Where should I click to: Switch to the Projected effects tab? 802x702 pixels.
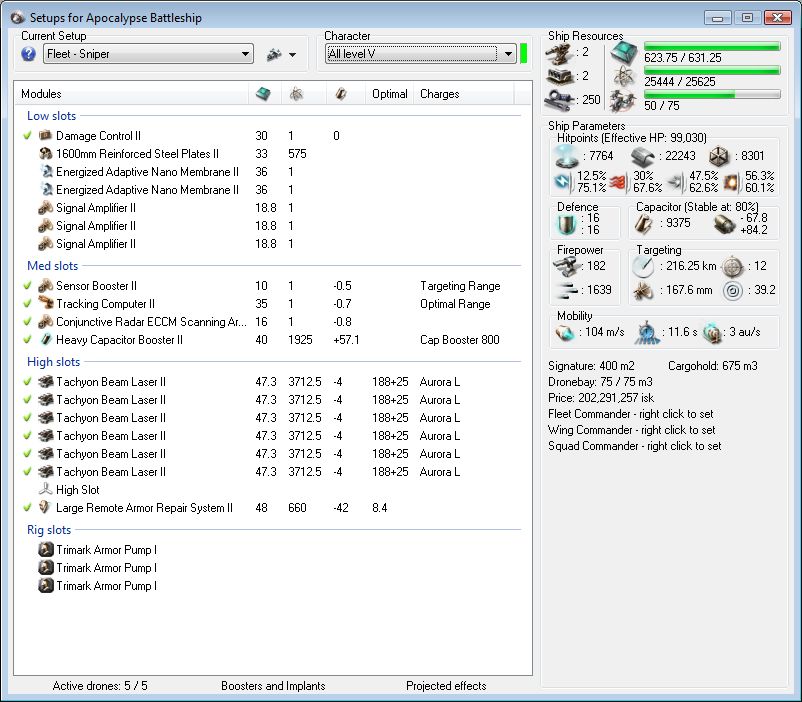click(x=446, y=686)
